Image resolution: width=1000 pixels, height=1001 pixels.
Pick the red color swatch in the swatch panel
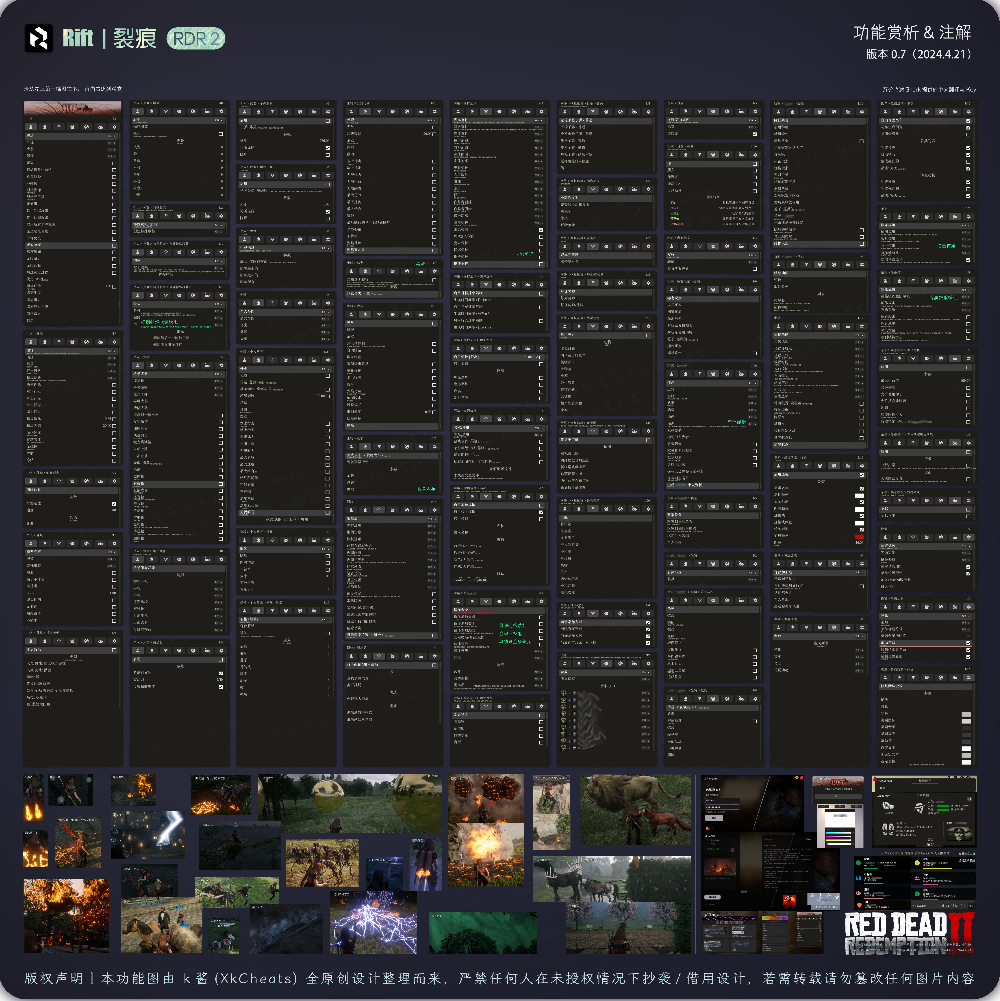point(859,538)
